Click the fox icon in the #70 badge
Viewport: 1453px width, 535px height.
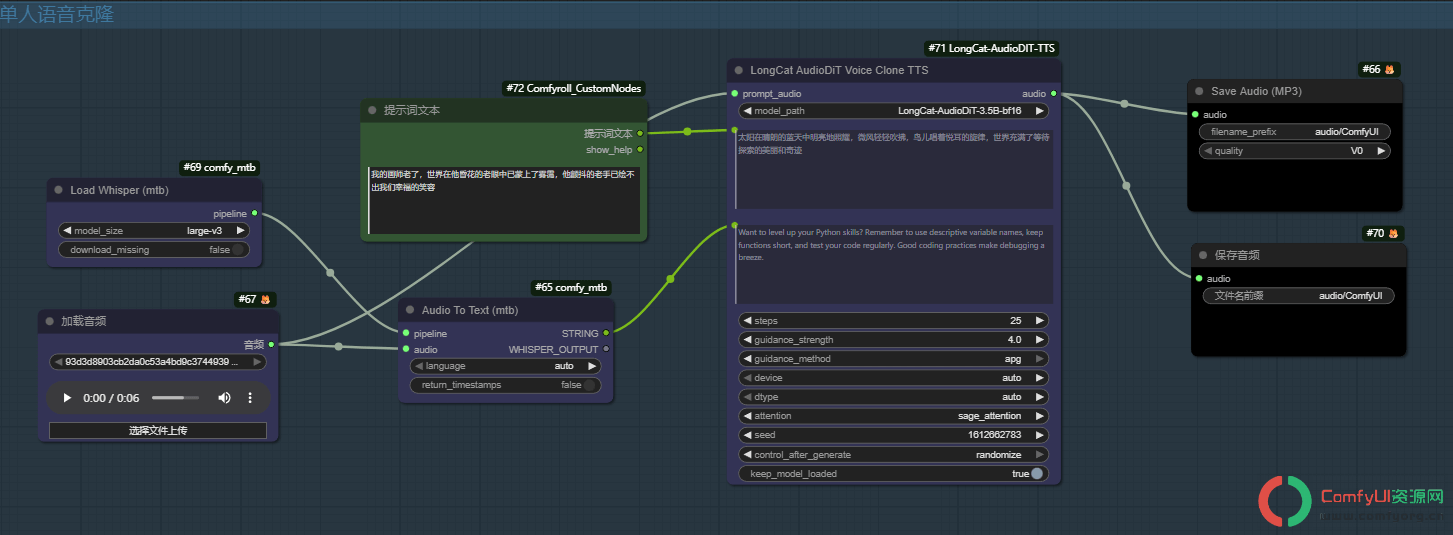click(x=1393, y=233)
